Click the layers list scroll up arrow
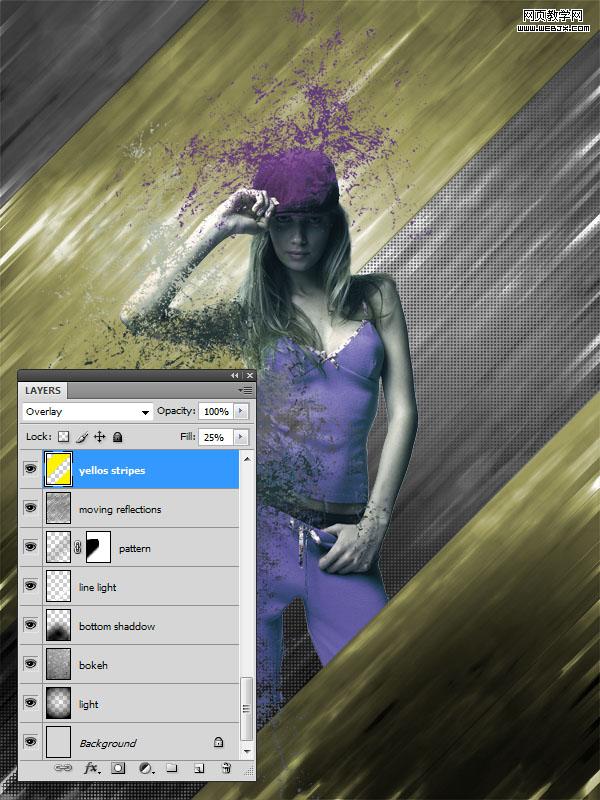The height and width of the screenshot is (800, 600). pos(247,459)
